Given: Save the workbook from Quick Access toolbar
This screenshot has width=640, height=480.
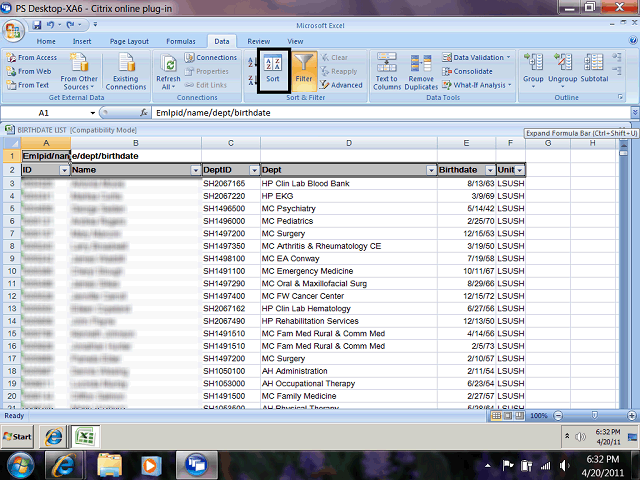Looking at the screenshot, I should pos(37,25).
